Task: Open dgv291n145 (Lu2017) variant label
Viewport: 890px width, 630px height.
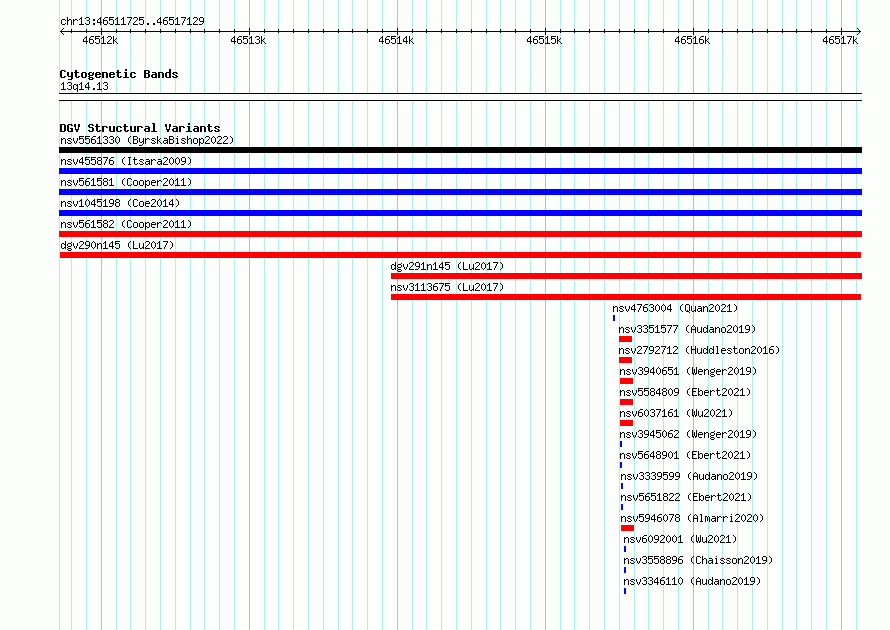Action: (447, 266)
